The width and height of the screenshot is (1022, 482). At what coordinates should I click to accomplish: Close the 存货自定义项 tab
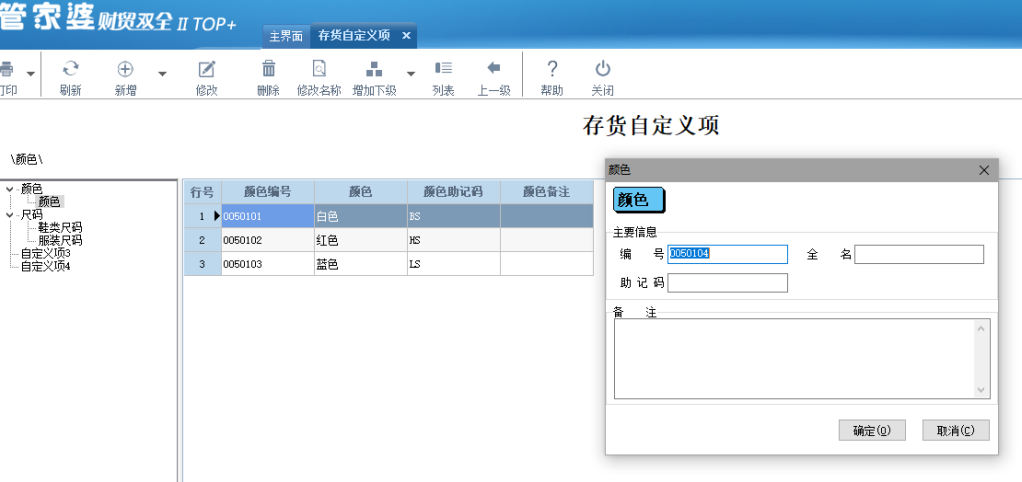pos(405,36)
